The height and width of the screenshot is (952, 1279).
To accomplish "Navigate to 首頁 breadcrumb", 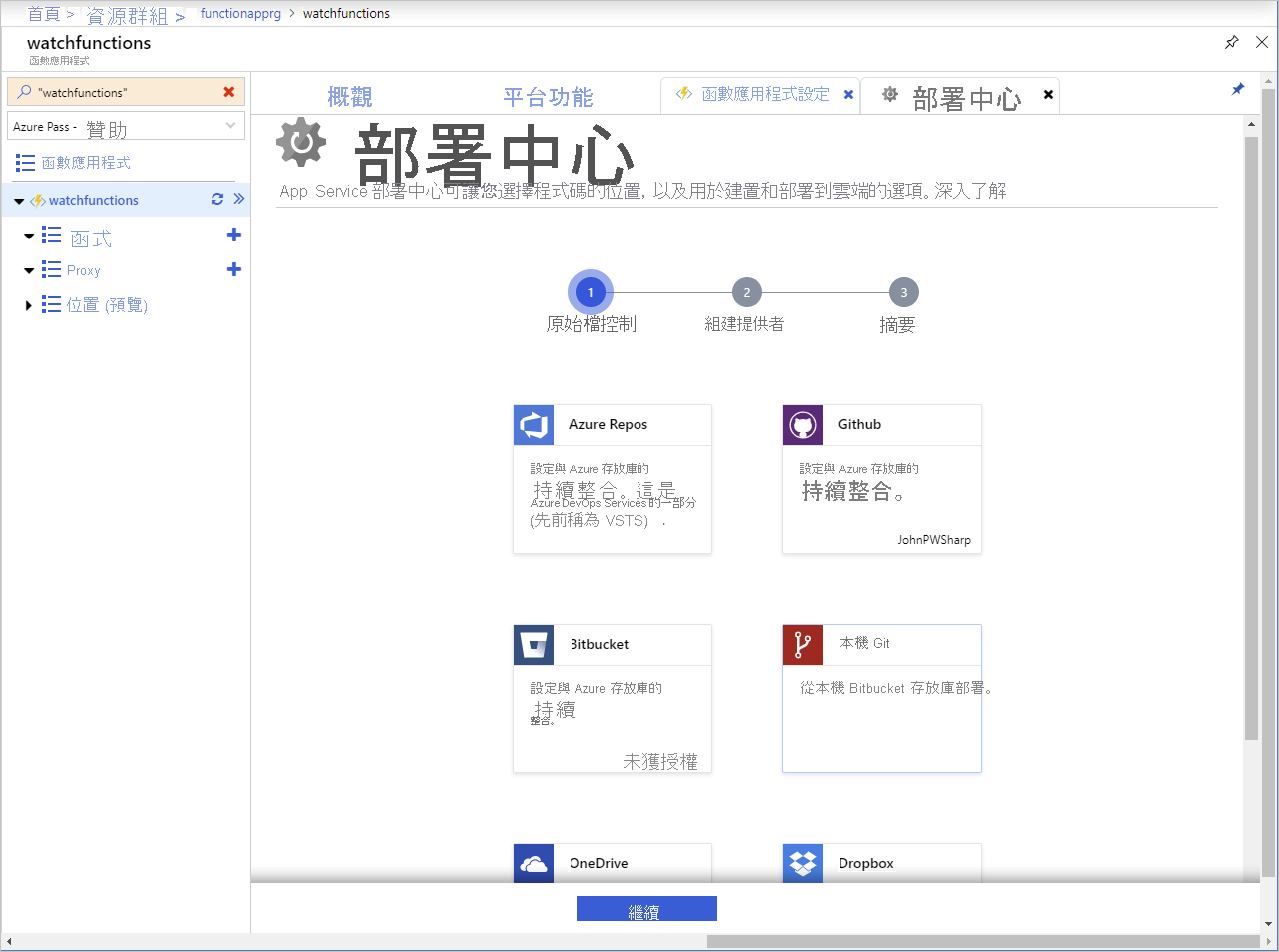I will pyautogui.click(x=44, y=13).
